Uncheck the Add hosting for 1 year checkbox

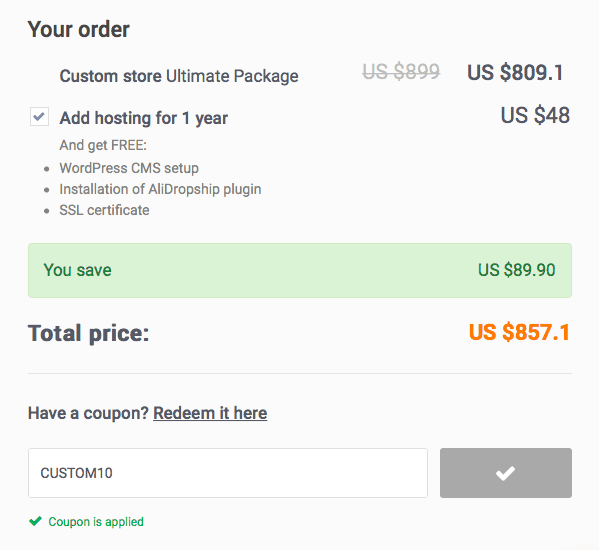(x=39, y=116)
